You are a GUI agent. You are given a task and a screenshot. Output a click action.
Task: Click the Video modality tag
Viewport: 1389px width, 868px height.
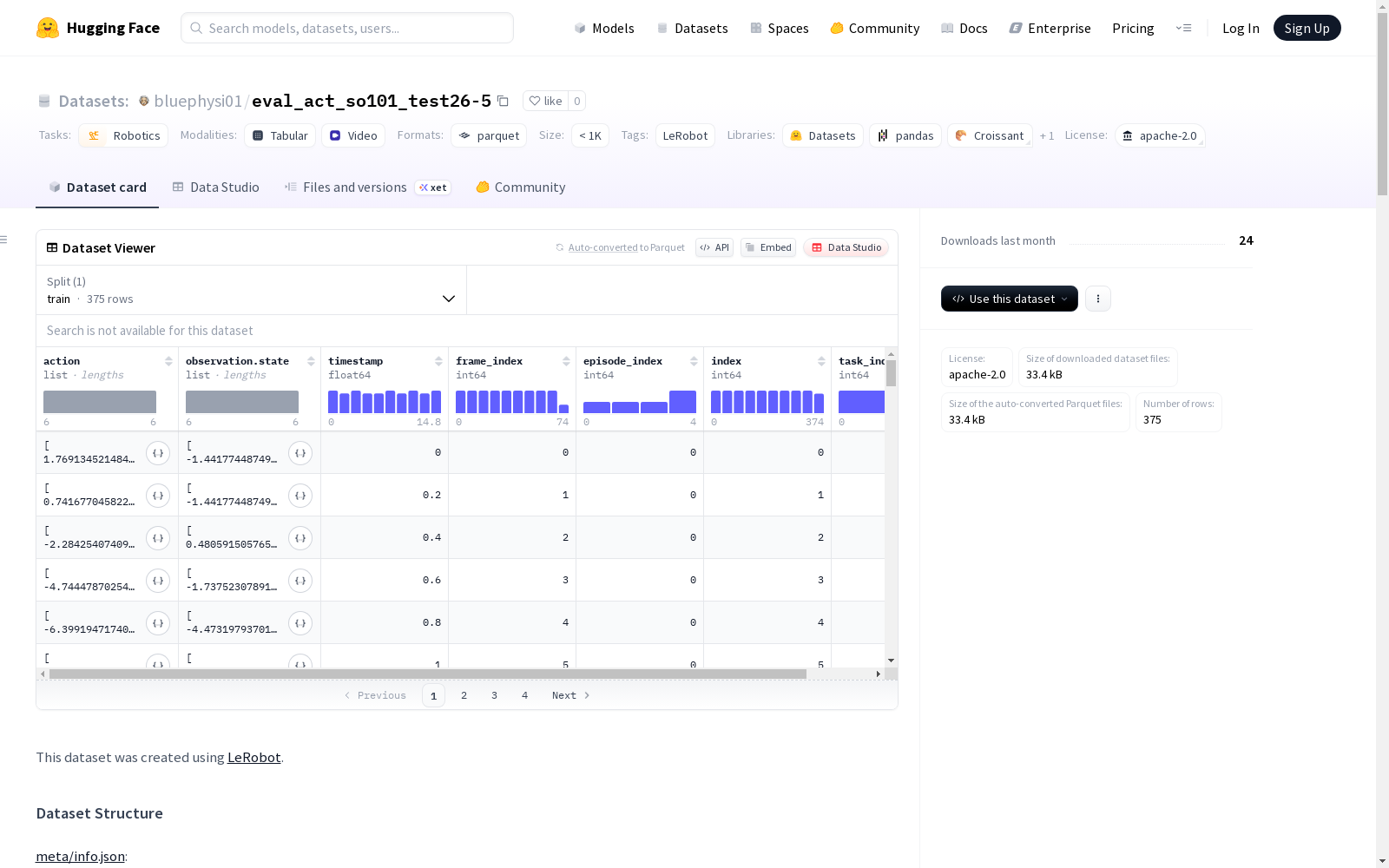click(353, 135)
